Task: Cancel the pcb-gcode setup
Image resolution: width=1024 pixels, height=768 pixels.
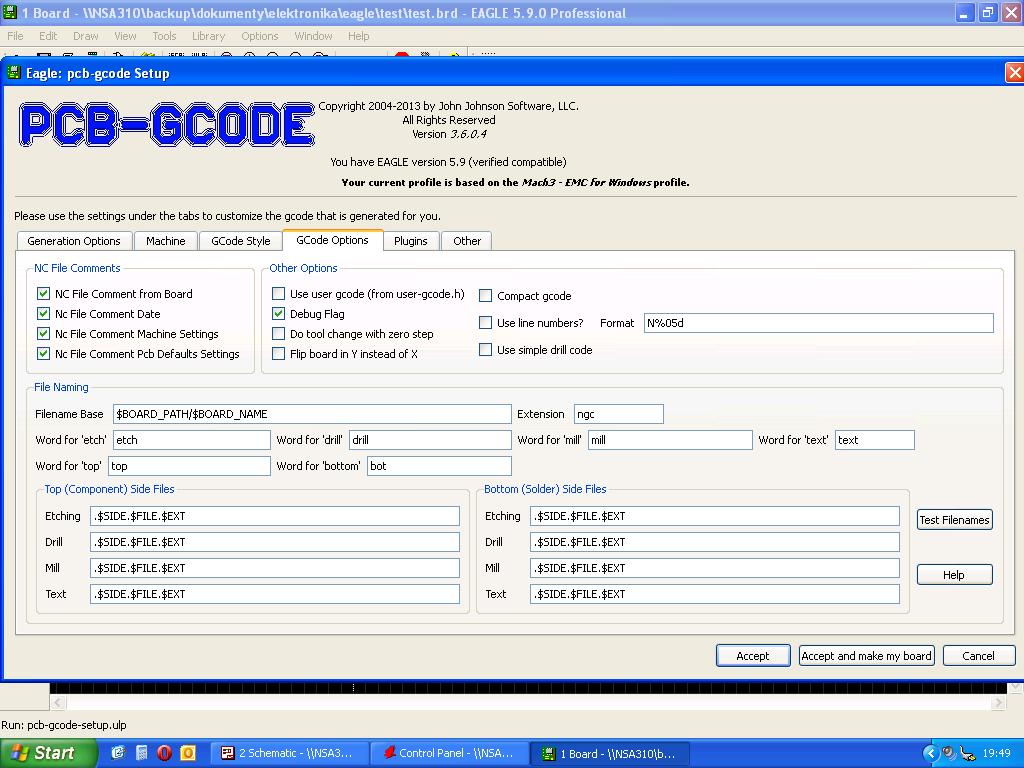Action: [x=978, y=656]
